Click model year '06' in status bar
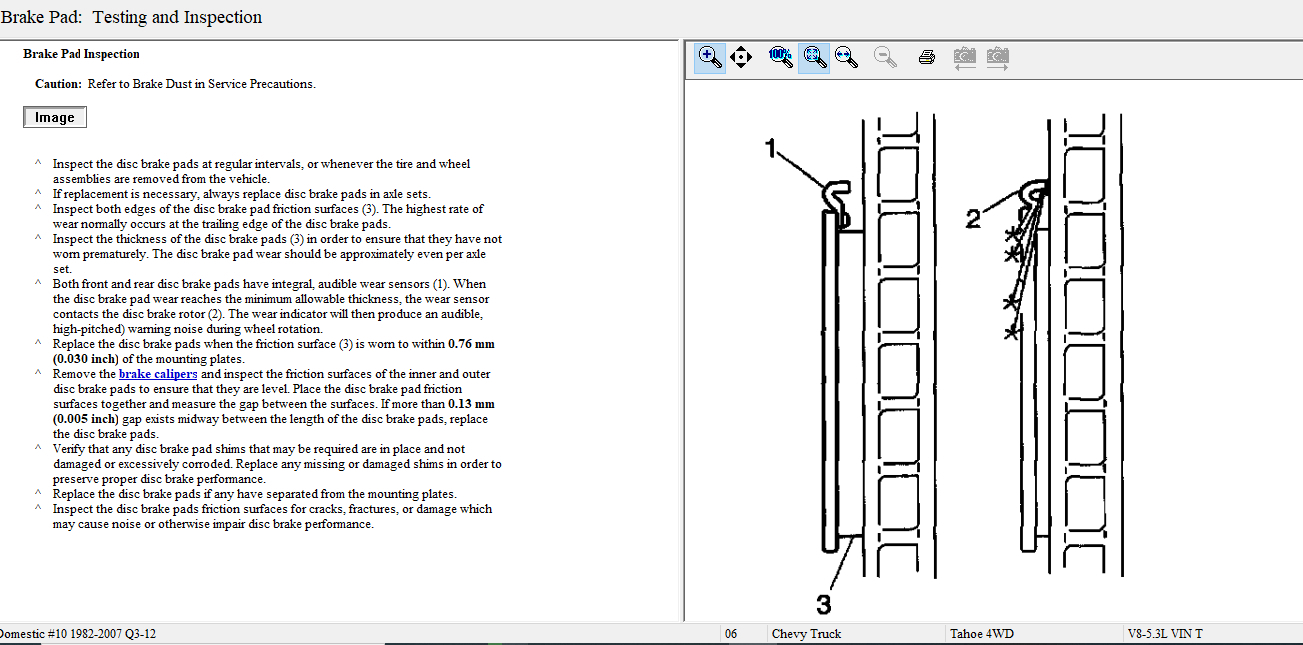 point(731,634)
